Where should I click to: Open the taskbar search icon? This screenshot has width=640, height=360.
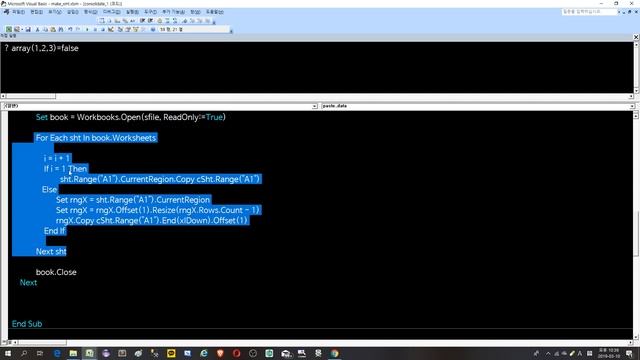tap(24, 353)
